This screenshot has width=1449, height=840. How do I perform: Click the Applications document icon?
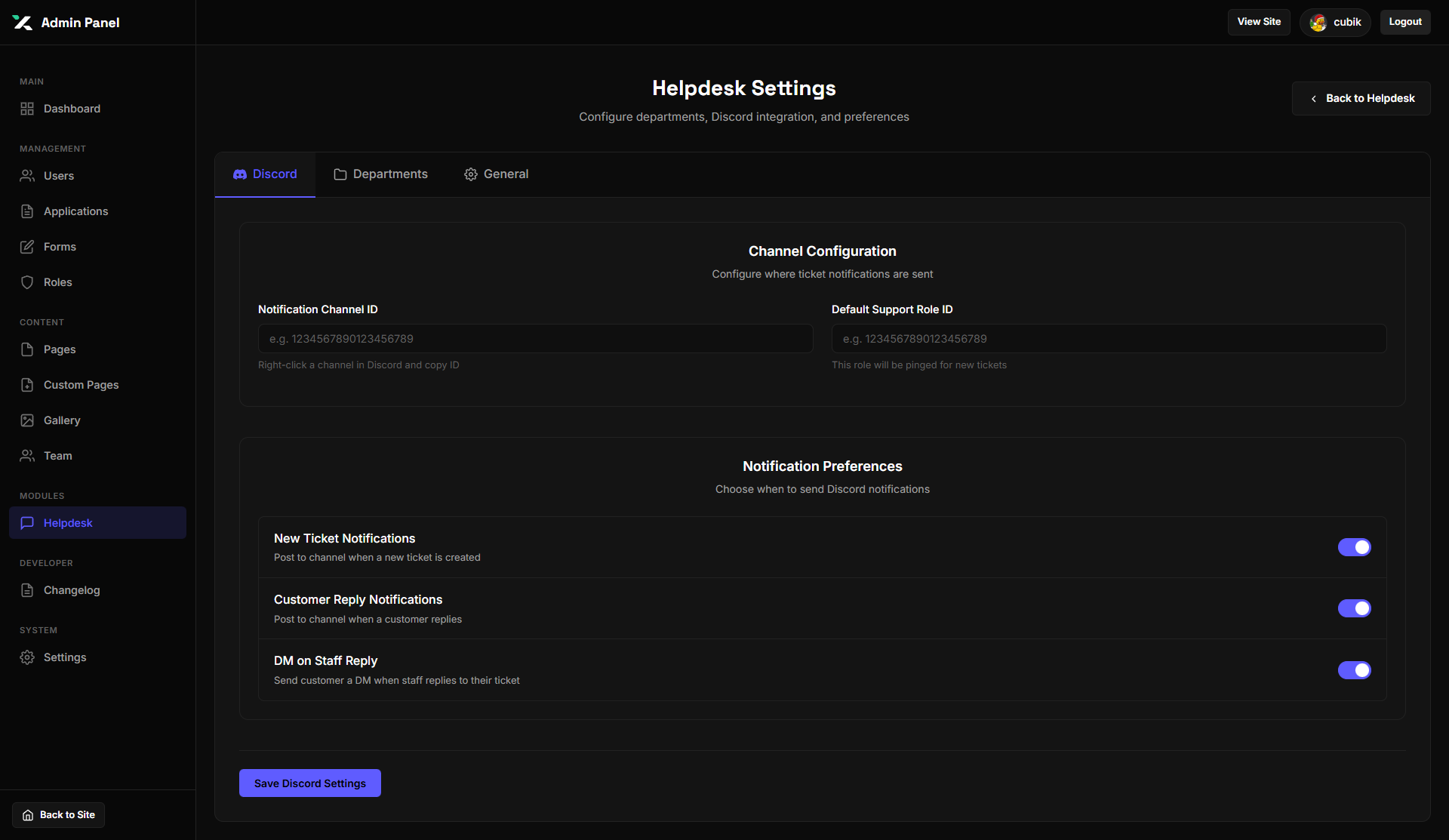click(x=27, y=211)
